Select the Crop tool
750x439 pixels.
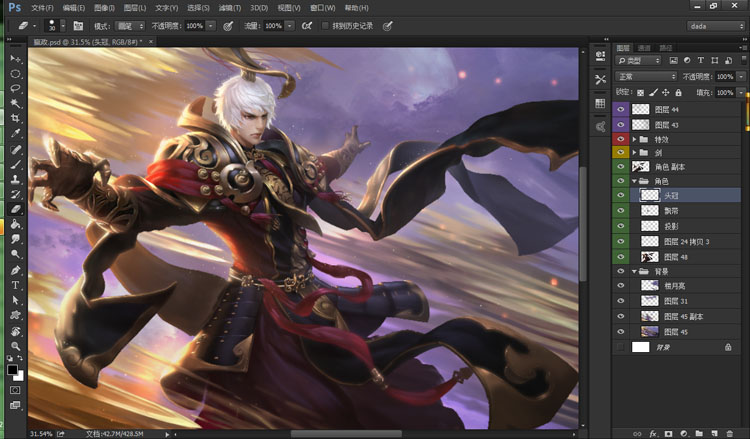click(15, 118)
